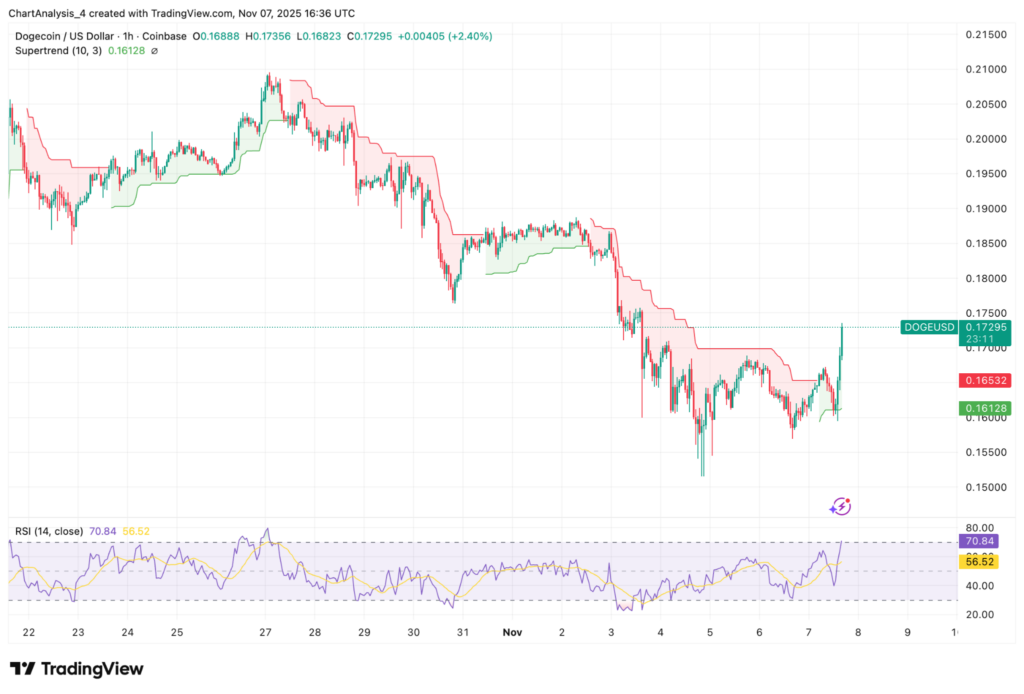Select the RSI (14, close) indicator legend
1024x694 pixels.
click(x=52, y=531)
